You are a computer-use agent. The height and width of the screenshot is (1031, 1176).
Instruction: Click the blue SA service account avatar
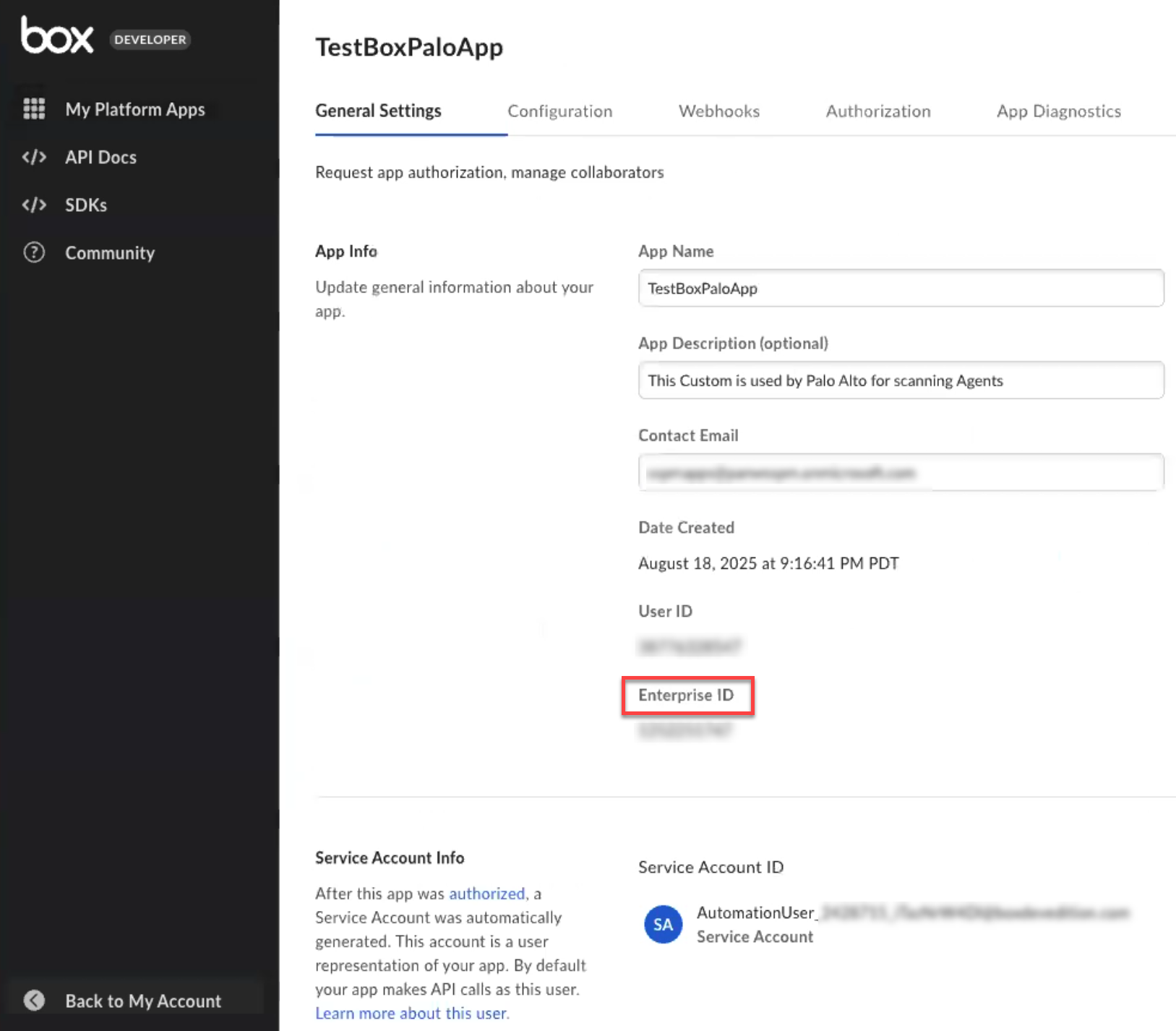(x=663, y=924)
